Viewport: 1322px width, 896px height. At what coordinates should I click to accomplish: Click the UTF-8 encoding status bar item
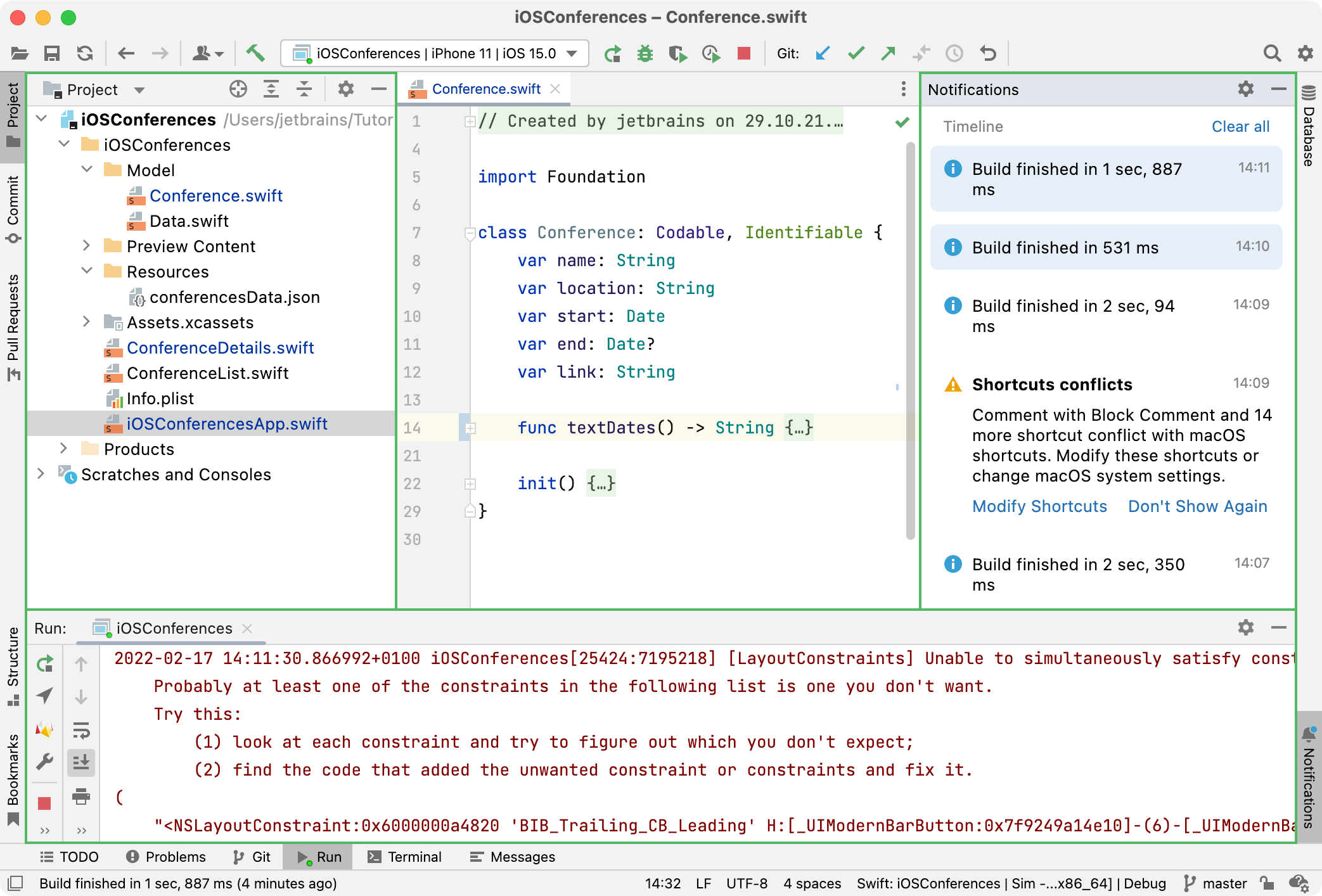[747, 883]
